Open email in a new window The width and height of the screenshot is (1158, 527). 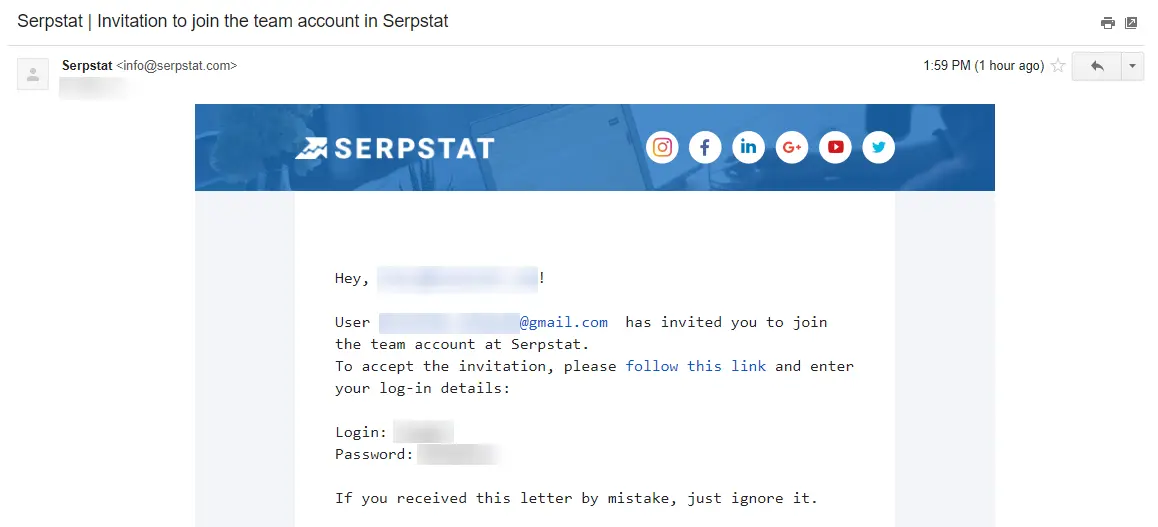click(x=1131, y=23)
